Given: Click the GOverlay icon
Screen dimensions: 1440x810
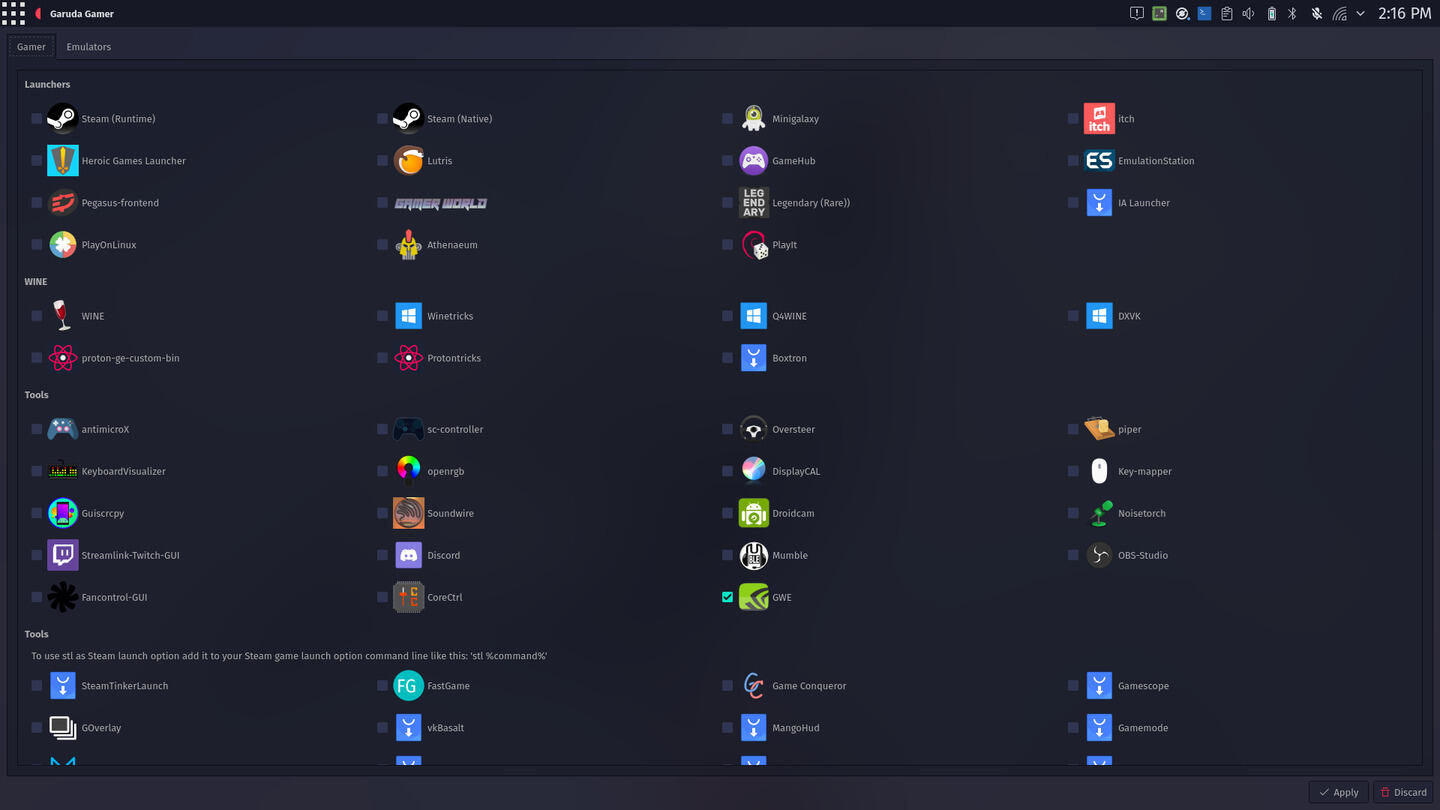Looking at the screenshot, I should click(x=63, y=727).
